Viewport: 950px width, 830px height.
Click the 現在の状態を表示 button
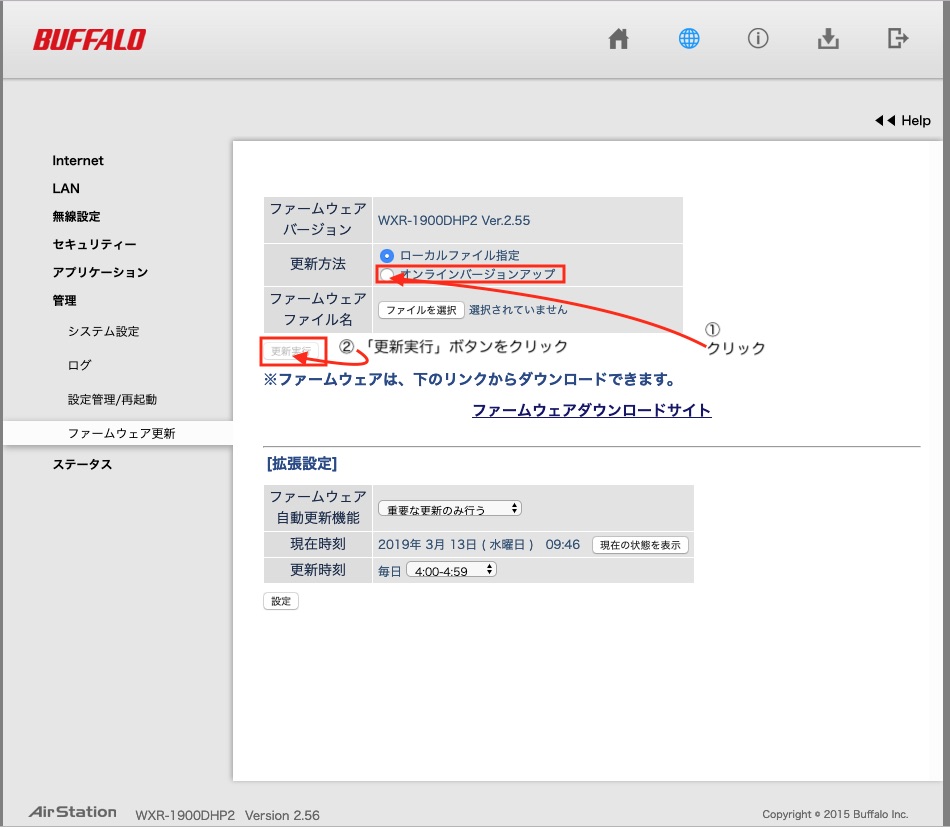[x=640, y=545]
